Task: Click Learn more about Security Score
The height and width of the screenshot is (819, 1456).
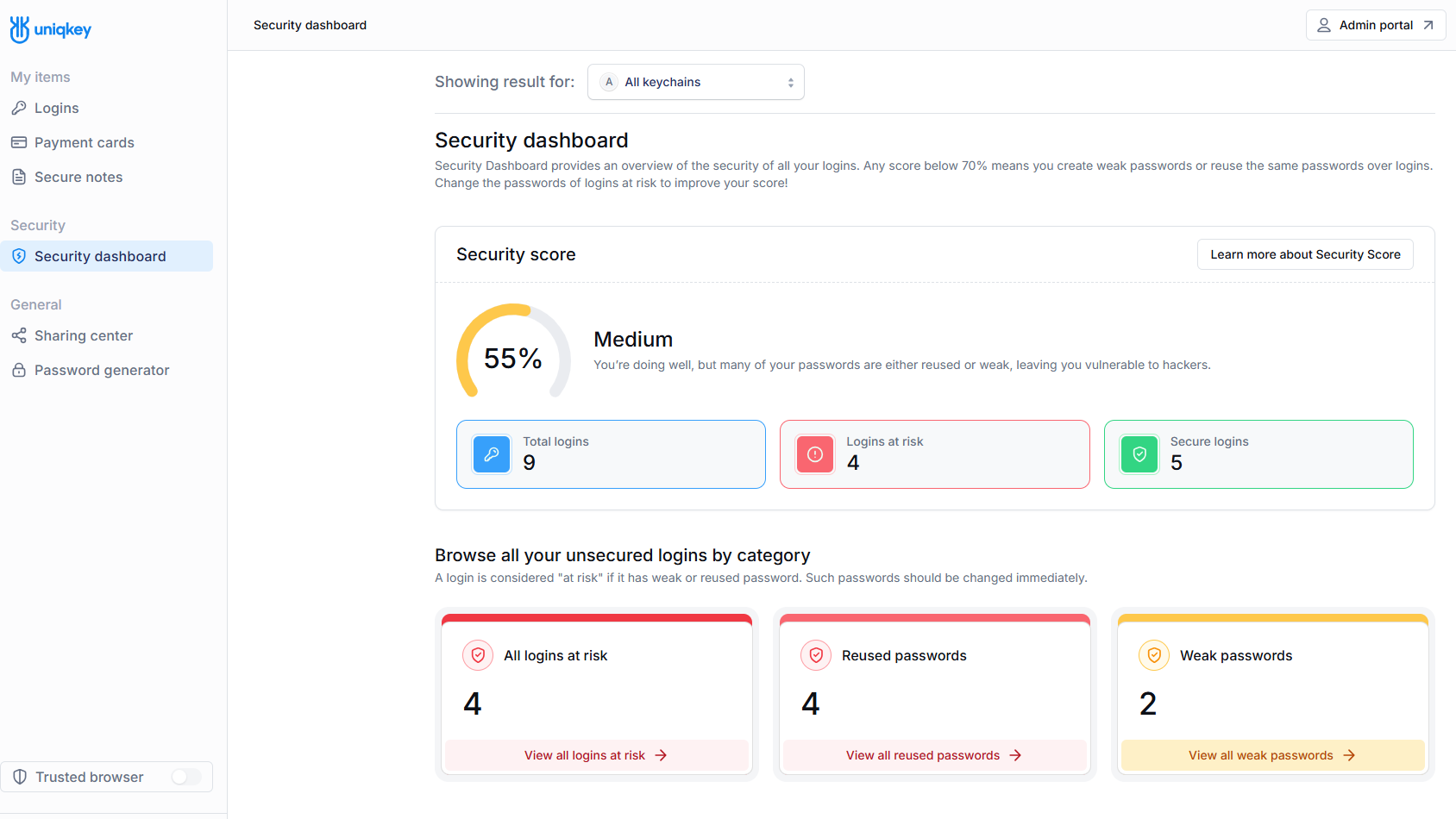Action: pos(1305,254)
